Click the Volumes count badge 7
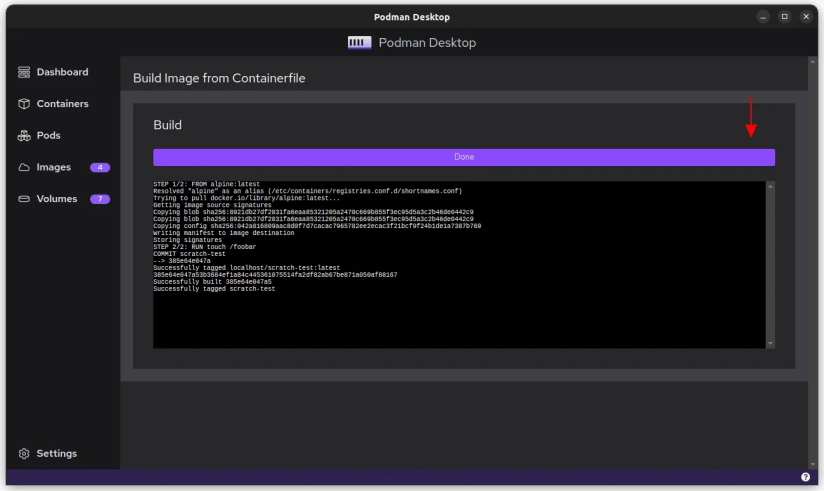This screenshot has width=824, height=491. coord(100,199)
